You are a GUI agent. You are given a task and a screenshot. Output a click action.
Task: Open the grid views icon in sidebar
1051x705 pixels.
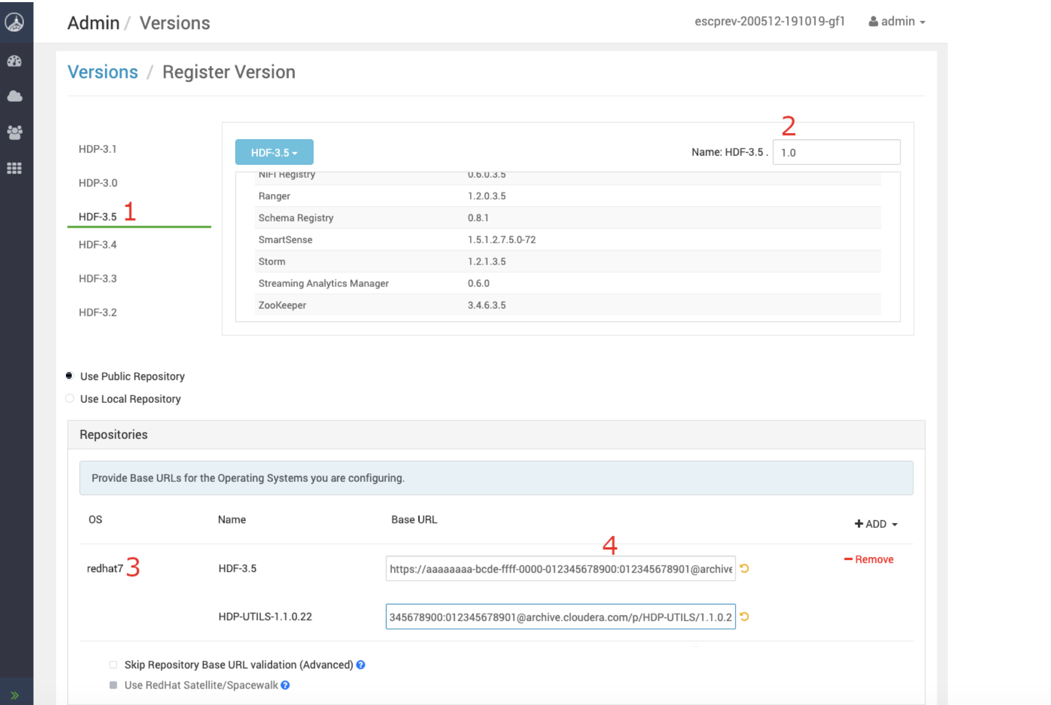point(15,168)
